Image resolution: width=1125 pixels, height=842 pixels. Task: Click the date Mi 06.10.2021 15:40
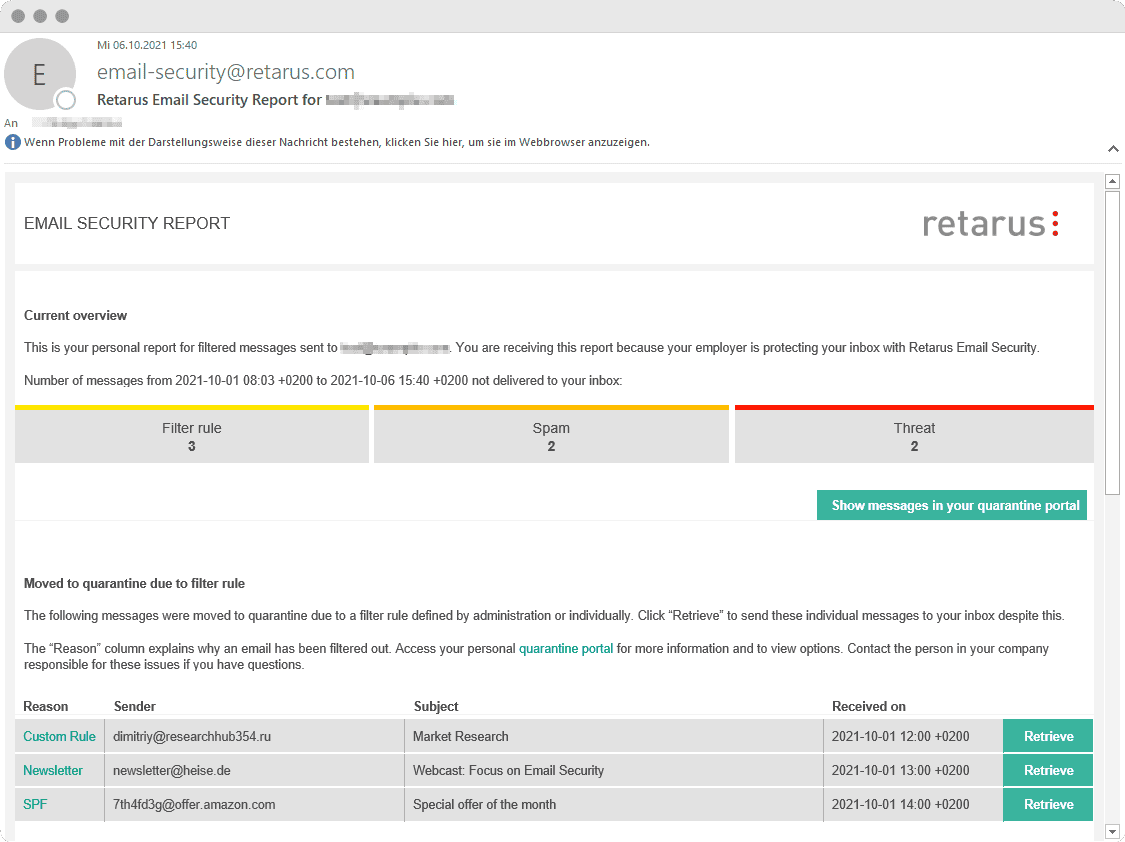click(147, 45)
